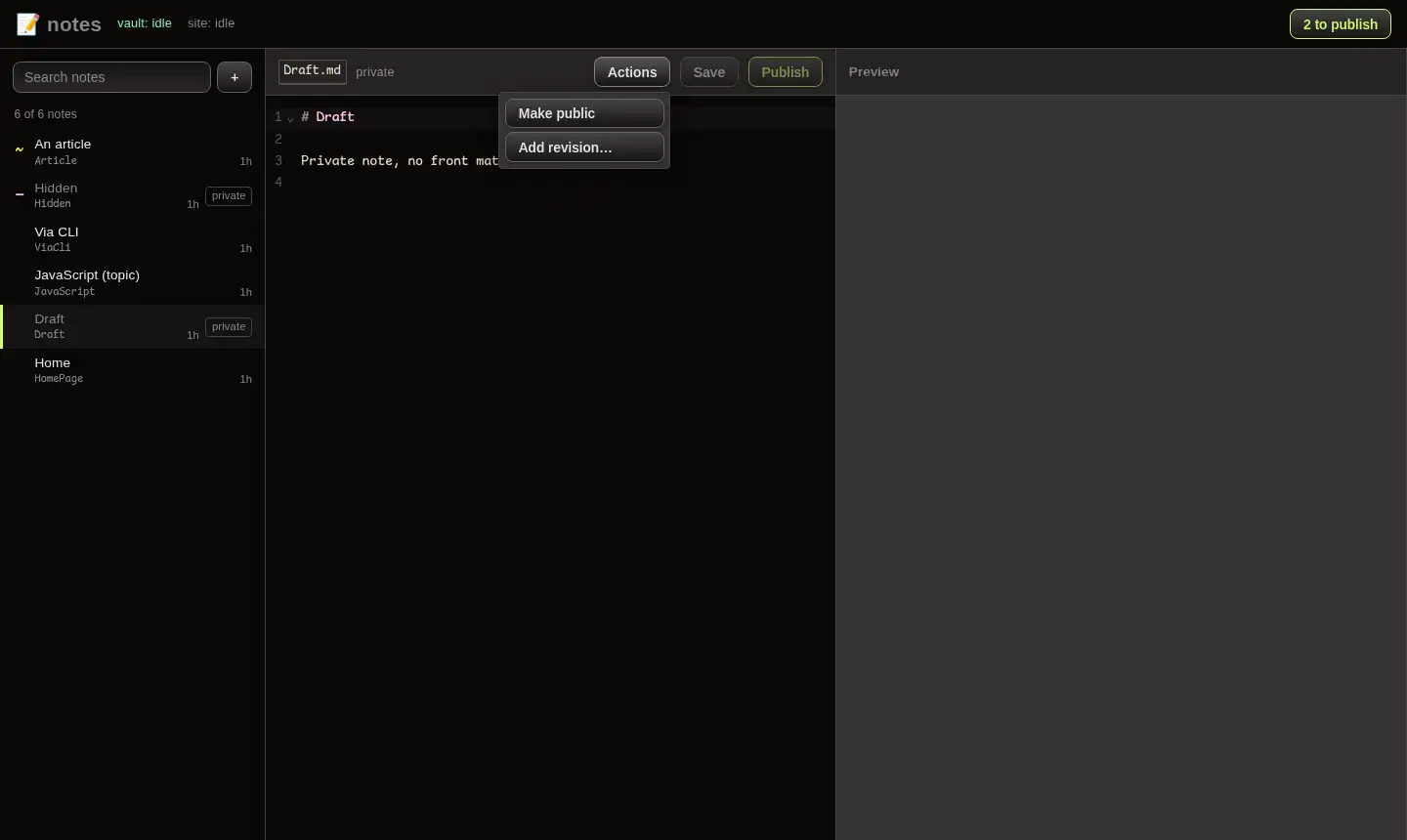Click the 'Private note, no front mat' editor line
This screenshot has width=1407, height=840.
point(400,161)
